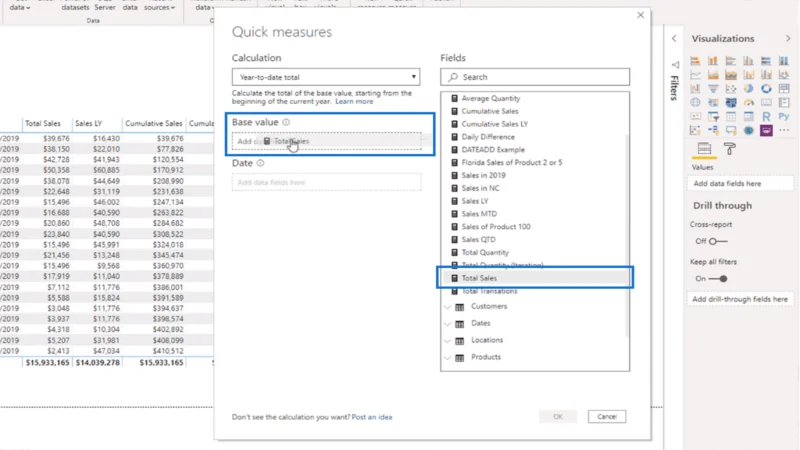Select the Slicer visual
The height and width of the screenshot is (450, 800).
click(713, 116)
